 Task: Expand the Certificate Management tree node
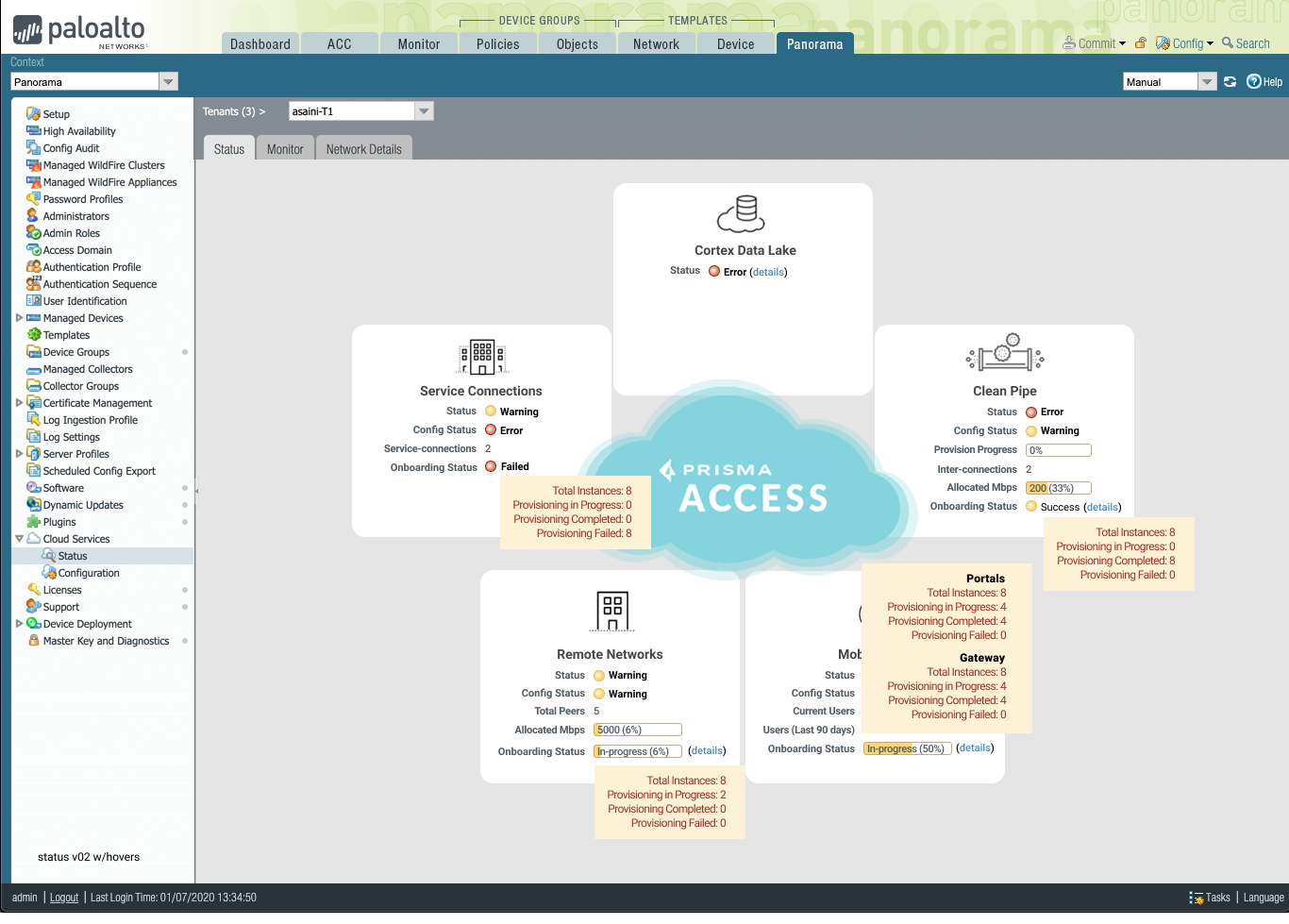coord(19,403)
